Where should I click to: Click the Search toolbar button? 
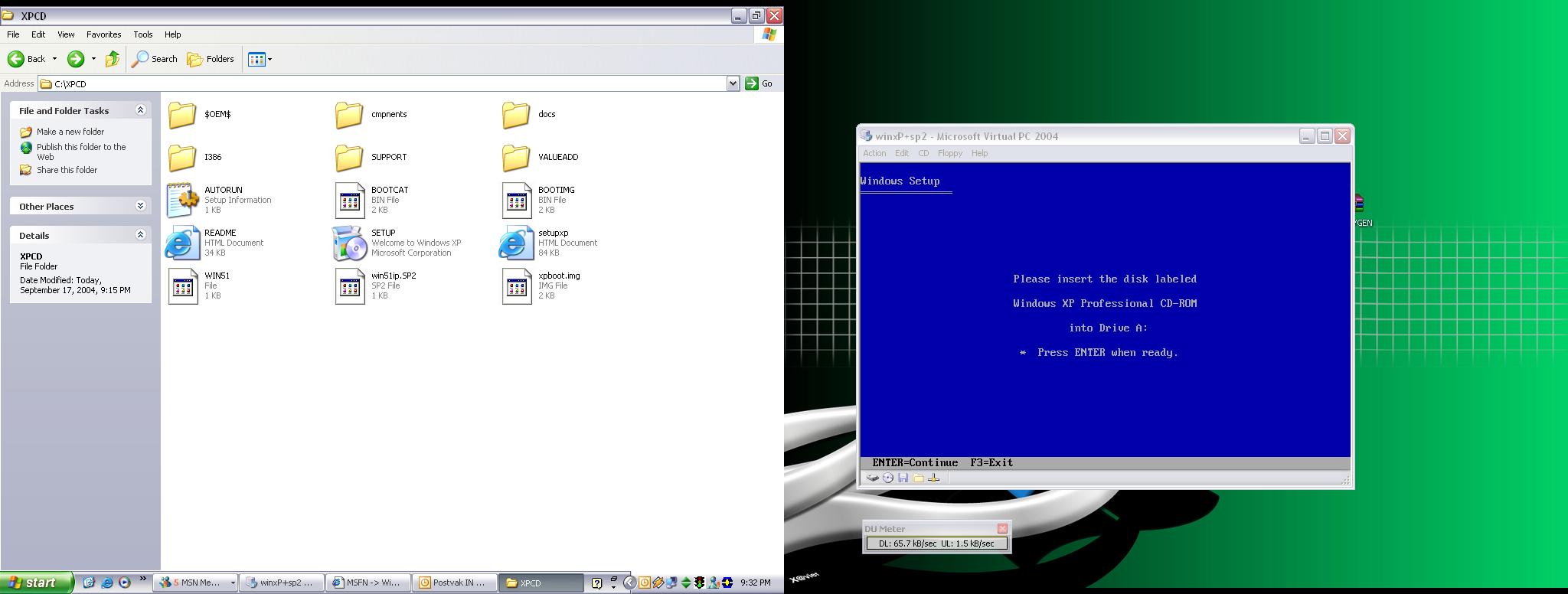pos(155,59)
